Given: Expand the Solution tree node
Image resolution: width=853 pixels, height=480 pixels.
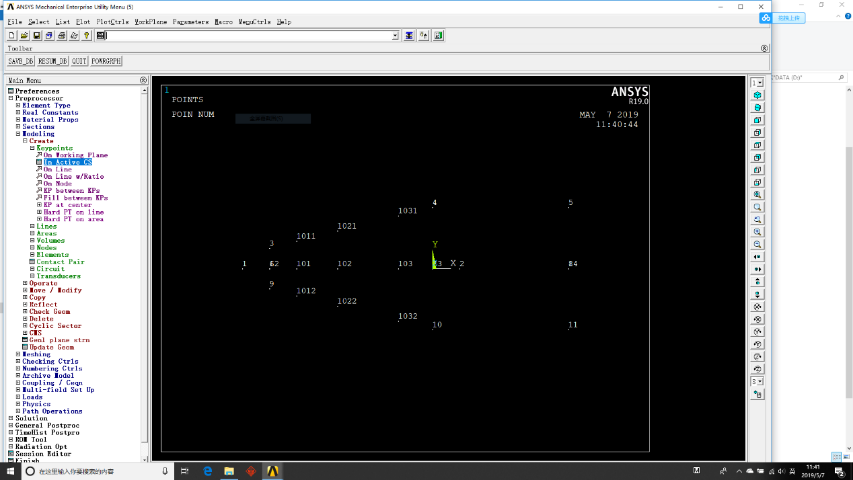Looking at the screenshot, I should click(11, 419).
